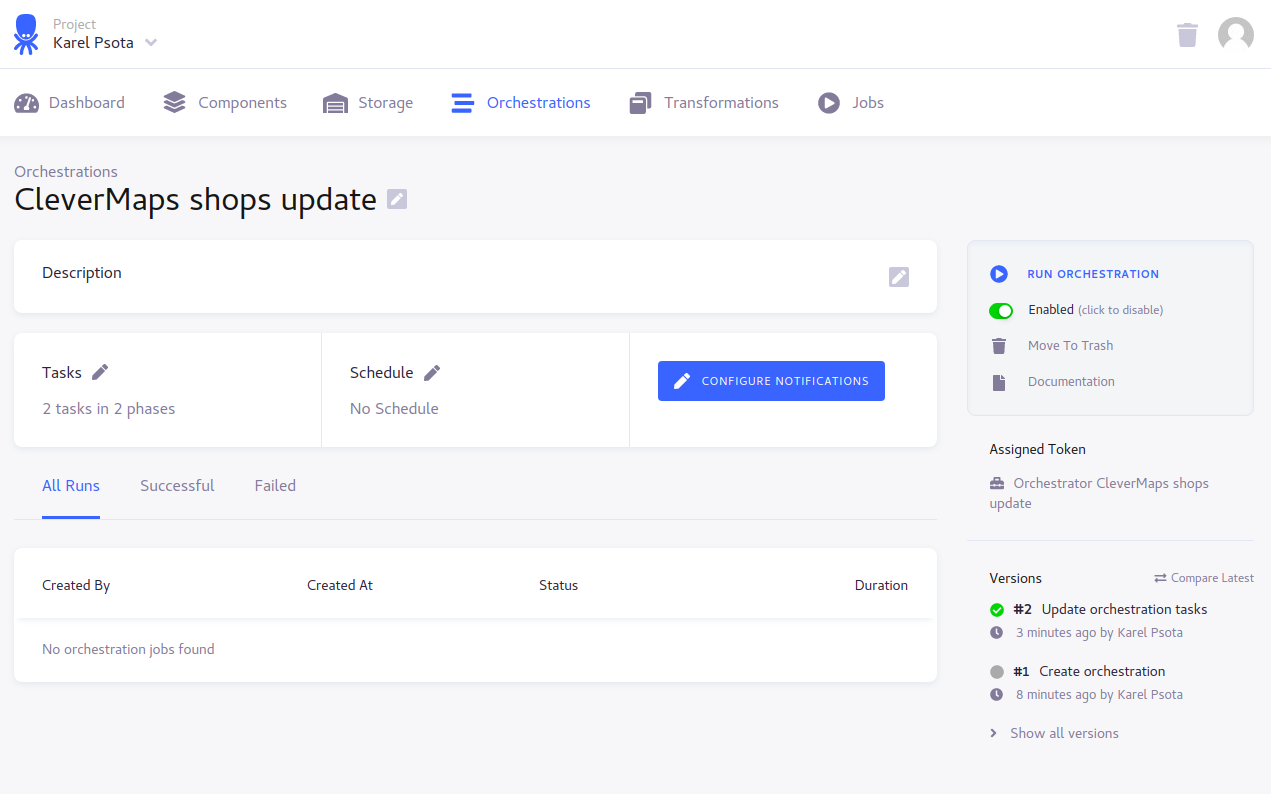Edit Schedule via the pencil icon
The image size is (1271, 794).
click(432, 372)
